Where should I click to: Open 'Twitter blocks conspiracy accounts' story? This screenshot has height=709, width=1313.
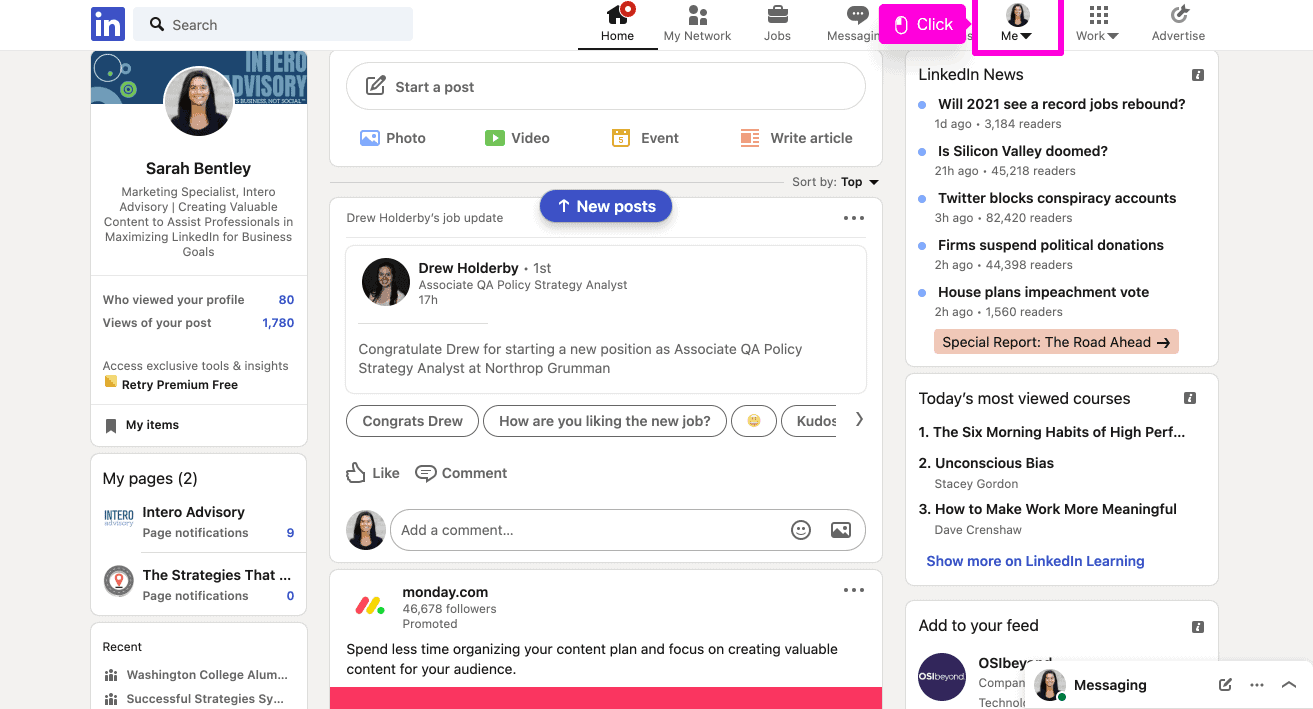[1057, 198]
